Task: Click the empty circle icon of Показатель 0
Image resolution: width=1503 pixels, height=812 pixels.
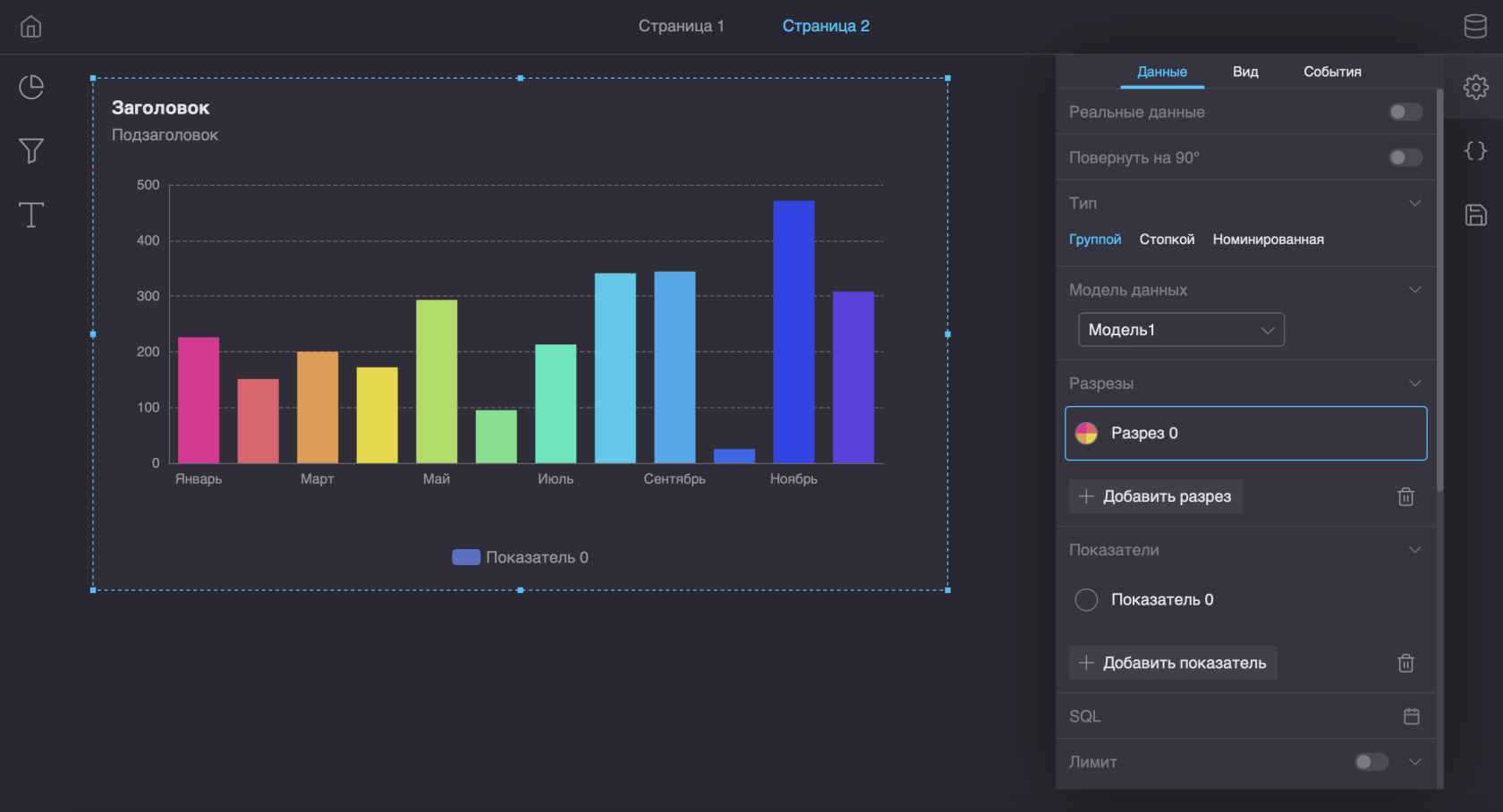Action: click(1086, 600)
